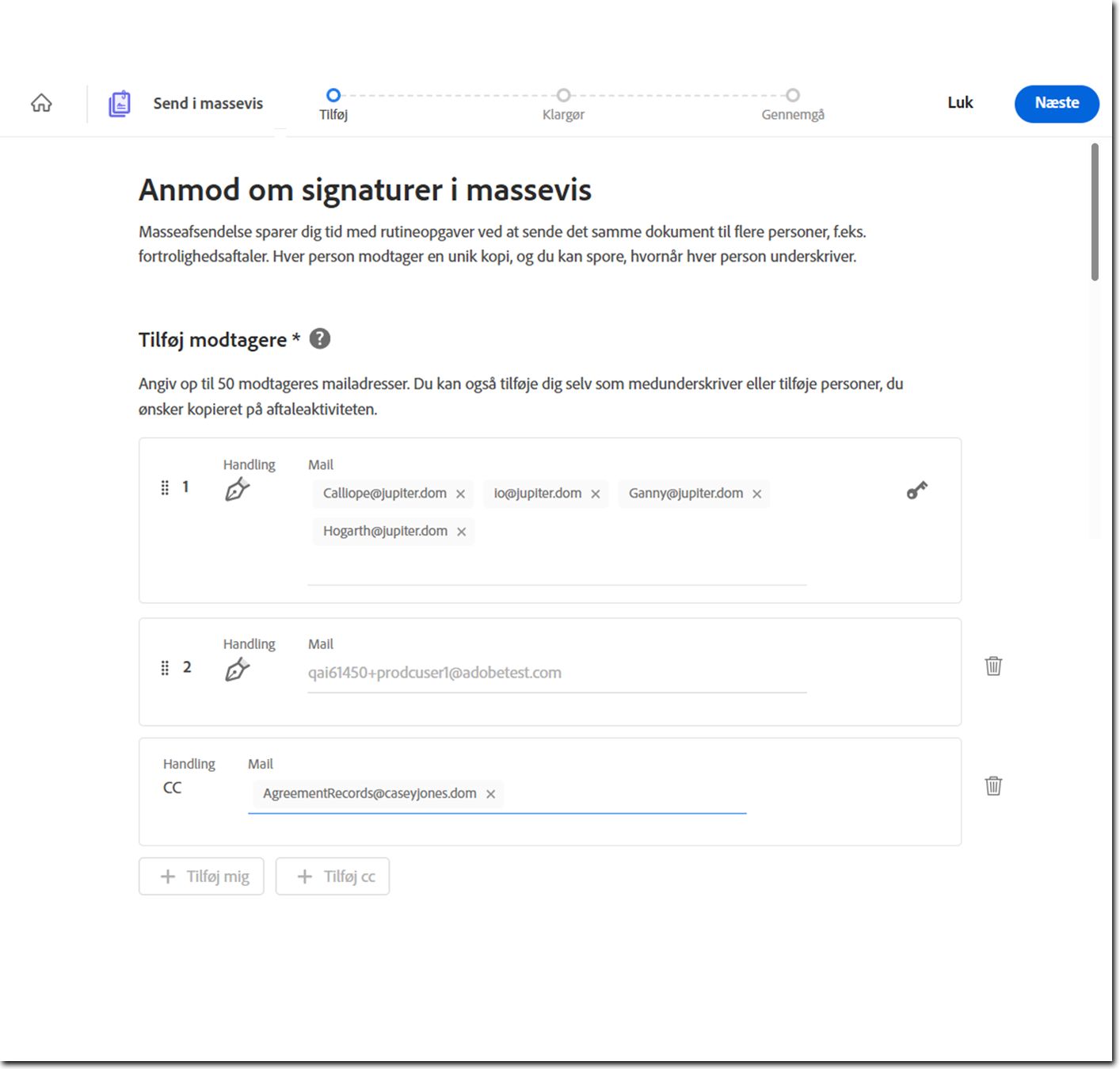This screenshot has width=1120, height=1069.
Task: Click the Send i massevis title text
Action: click(x=208, y=103)
